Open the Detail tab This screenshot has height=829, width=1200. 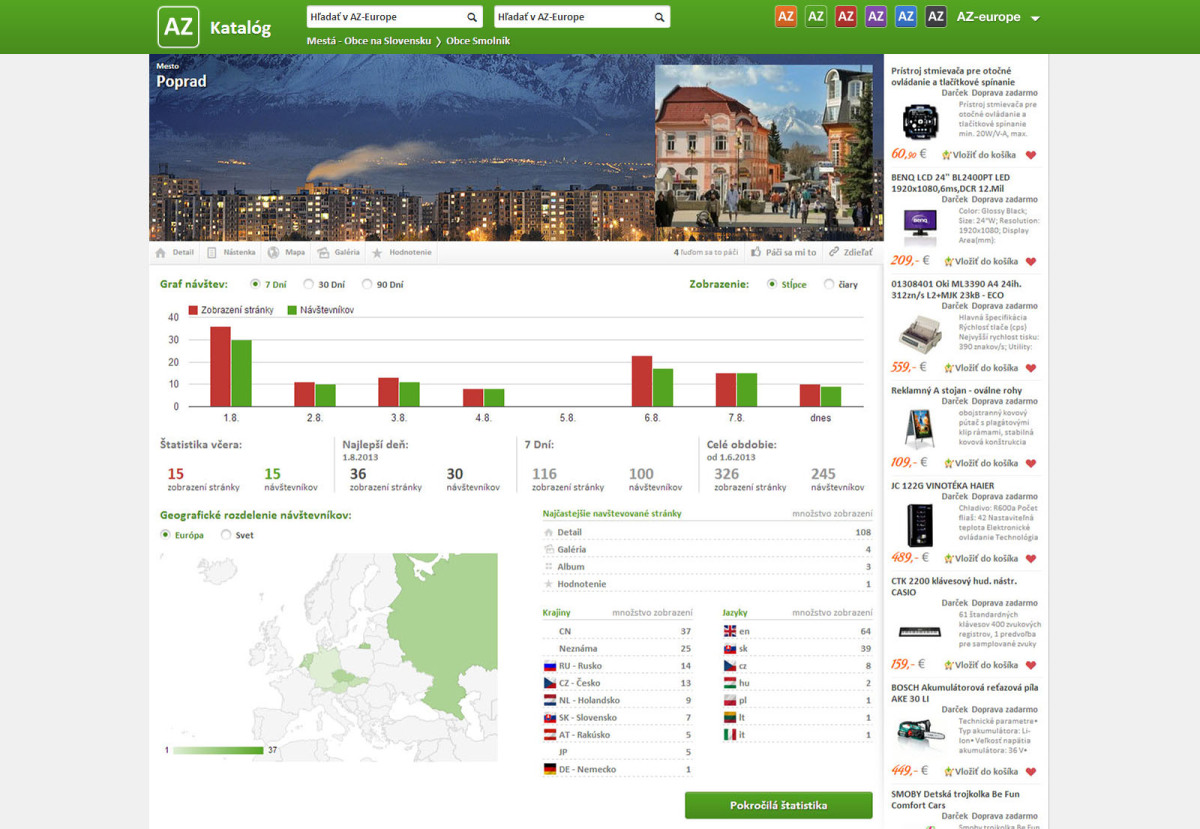pyautogui.click(x=175, y=253)
